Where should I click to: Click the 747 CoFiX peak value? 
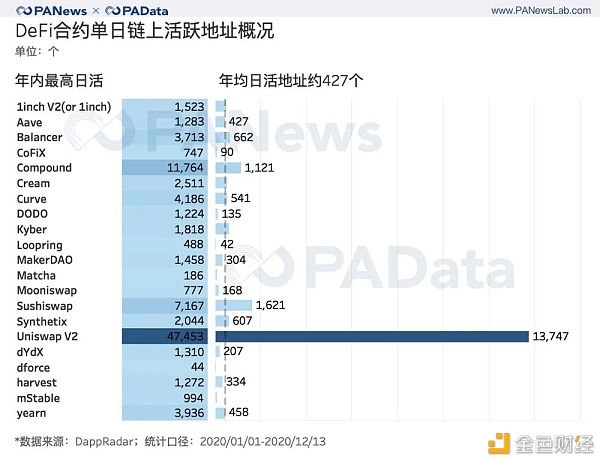[x=193, y=153]
